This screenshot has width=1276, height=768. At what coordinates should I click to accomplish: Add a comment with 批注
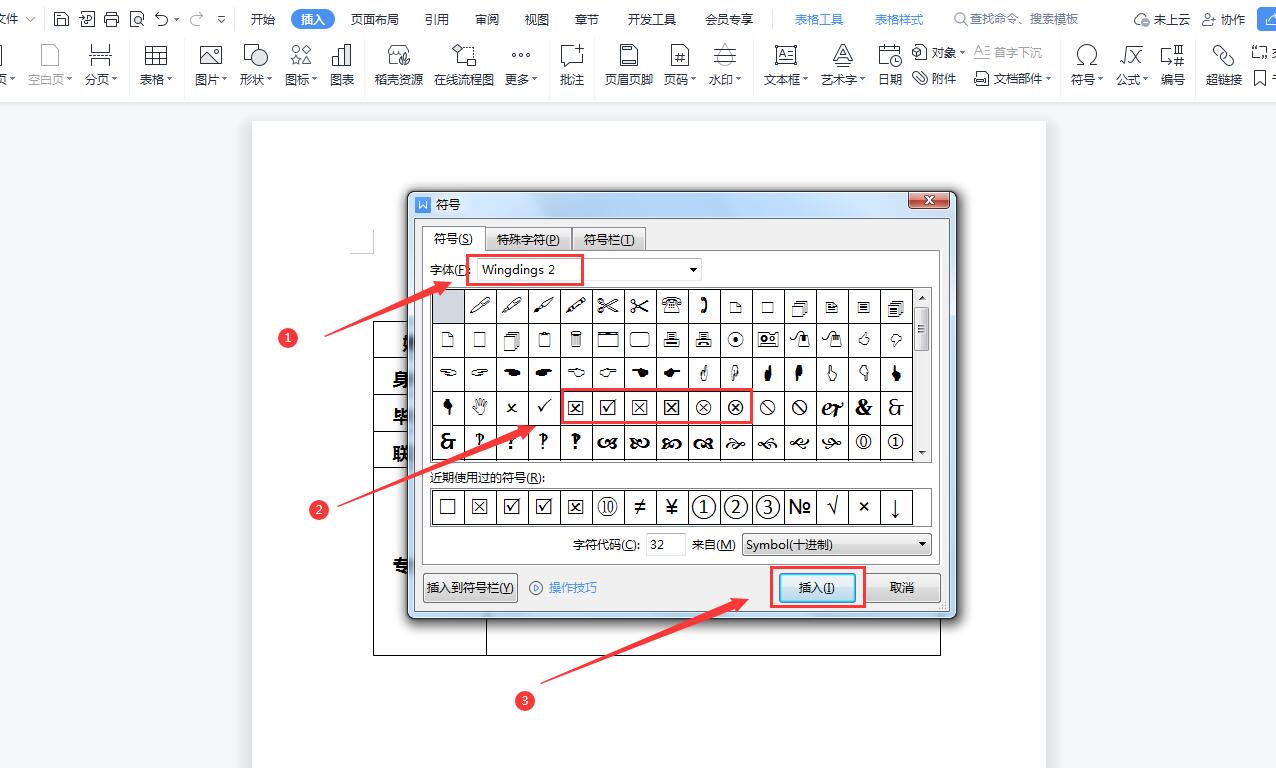[572, 66]
